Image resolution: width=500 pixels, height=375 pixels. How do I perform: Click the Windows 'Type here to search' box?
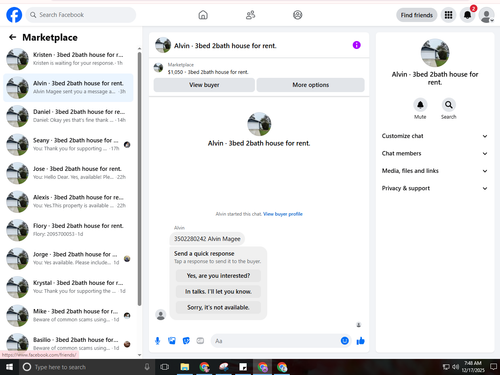pos(87,367)
